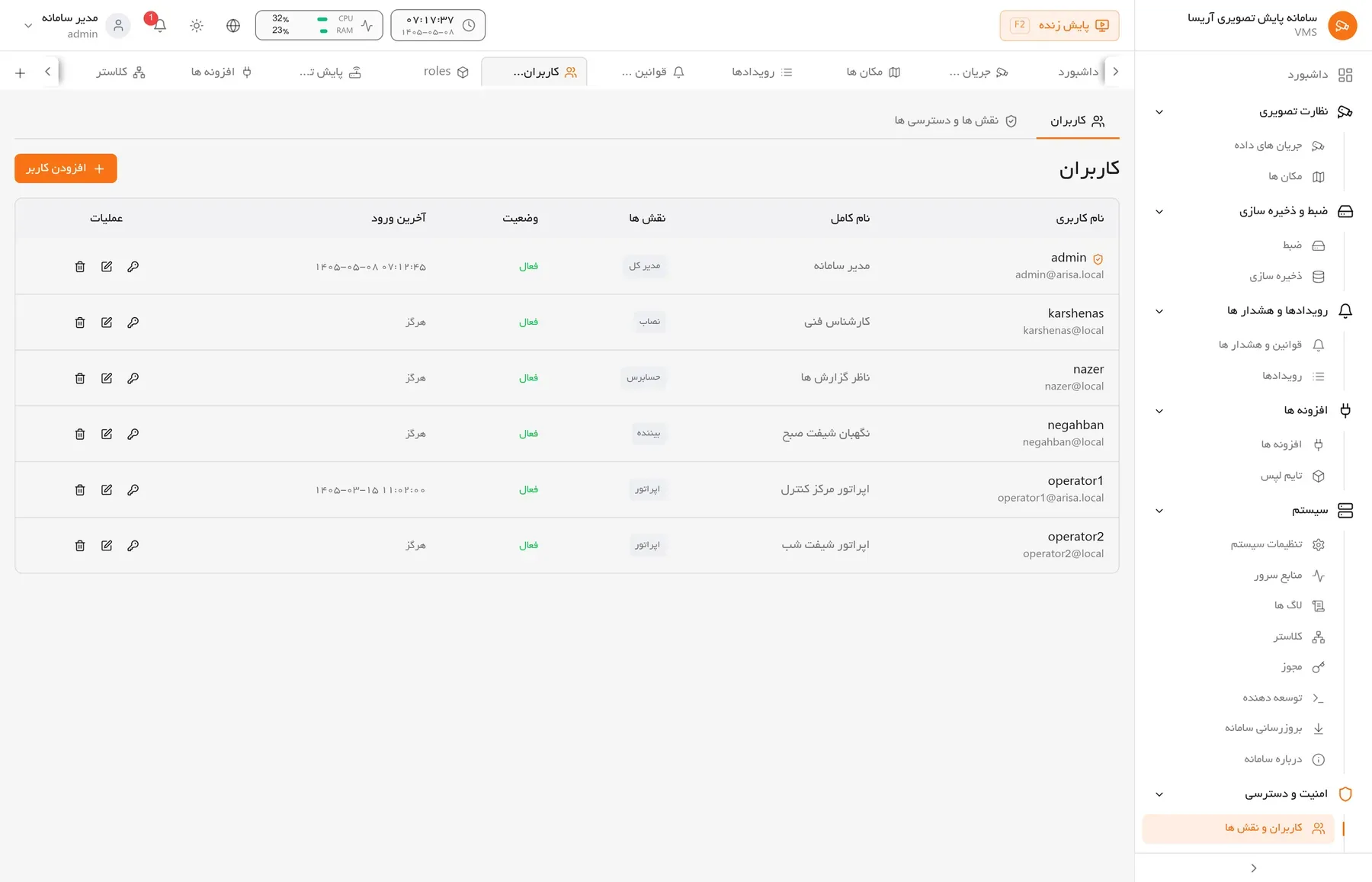Delete the karshenas user with trash icon
1372x882 pixels.
[80, 322]
